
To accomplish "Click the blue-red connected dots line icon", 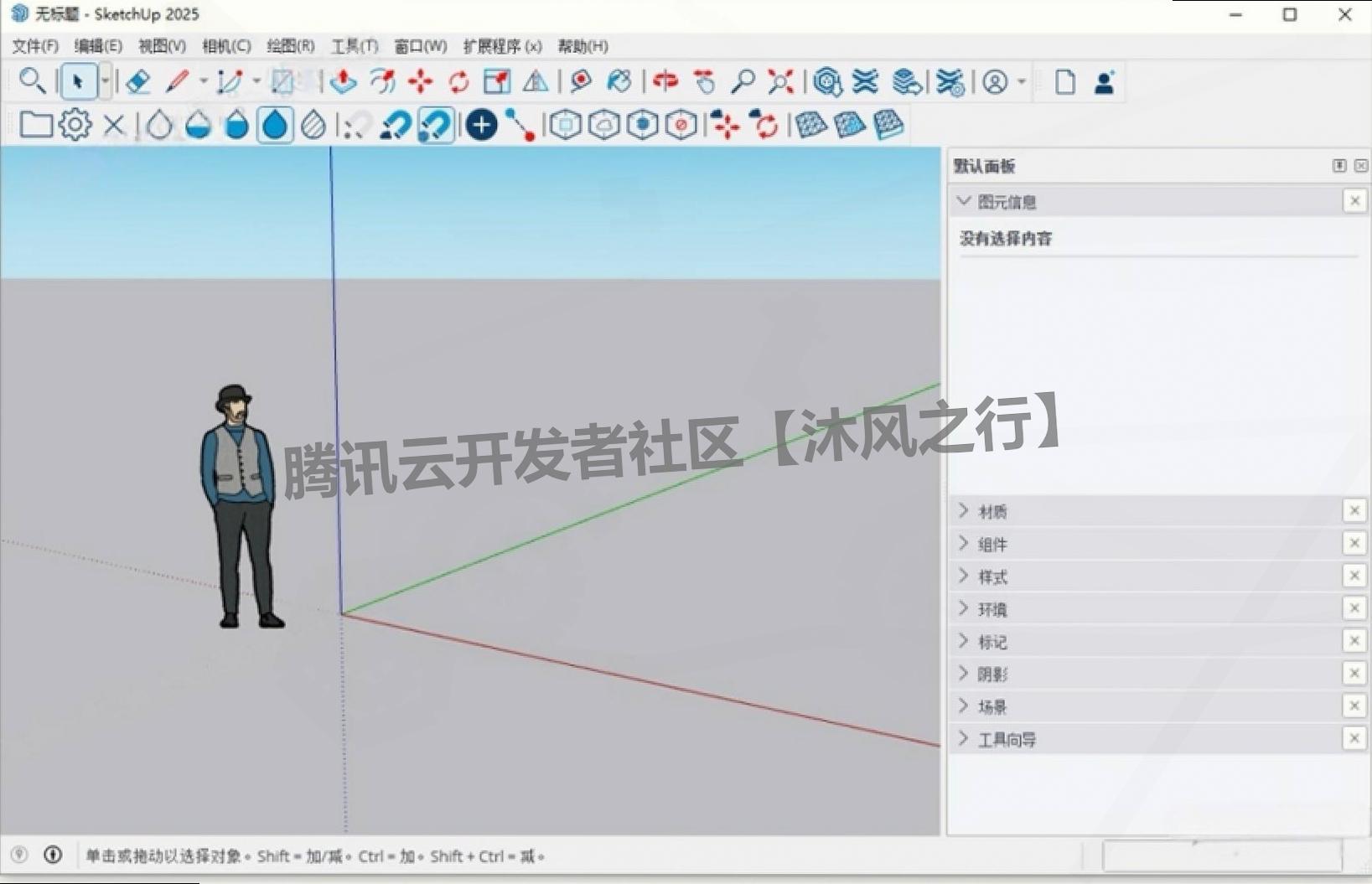I will [520, 126].
